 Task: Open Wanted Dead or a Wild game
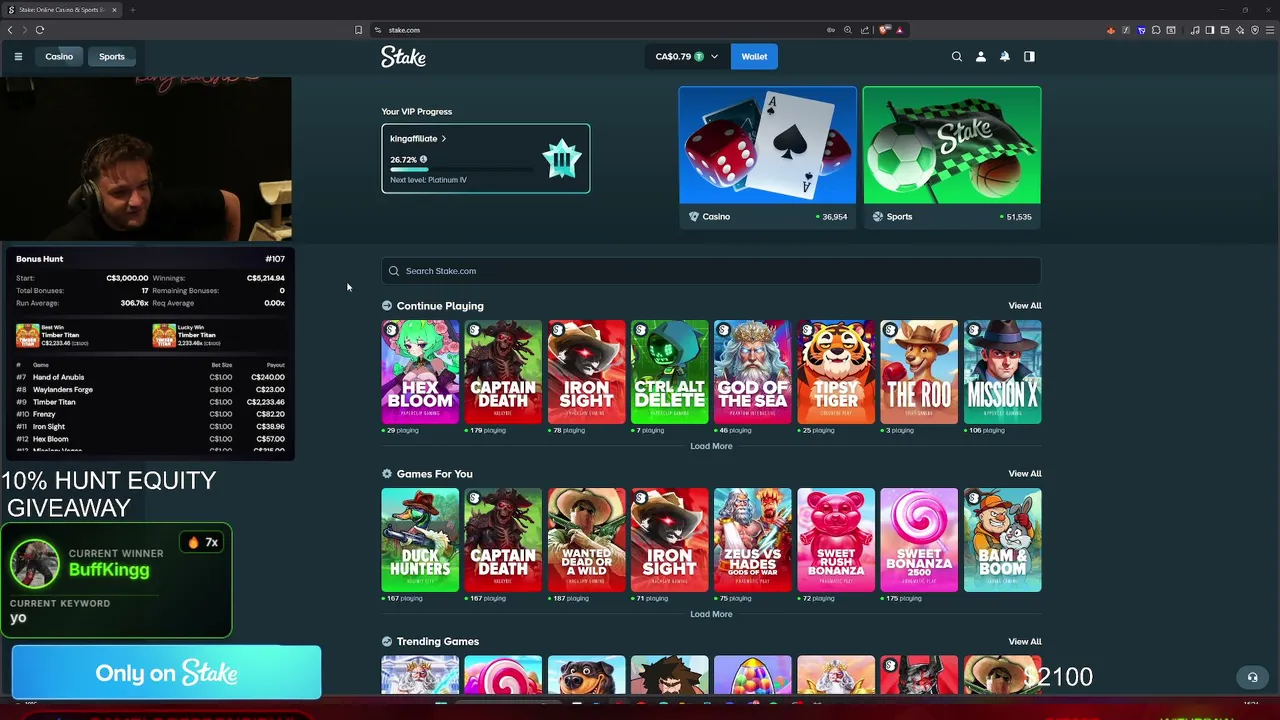[x=586, y=540]
